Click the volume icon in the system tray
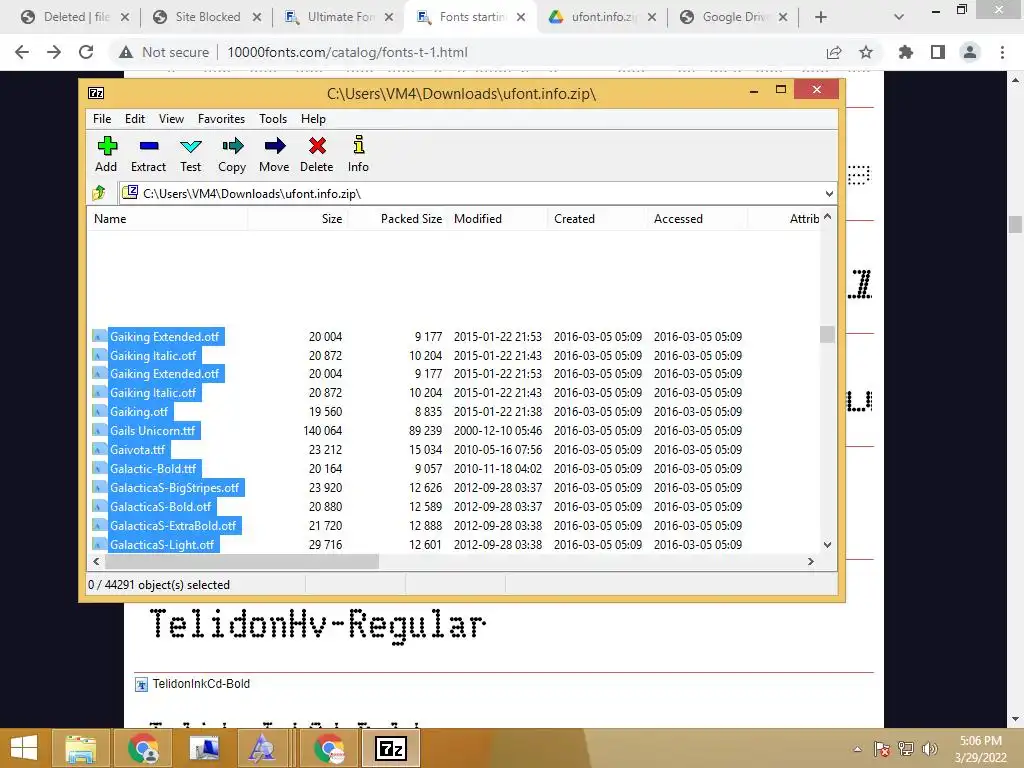This screenshot has height=768, width=1024. [930, 748]
